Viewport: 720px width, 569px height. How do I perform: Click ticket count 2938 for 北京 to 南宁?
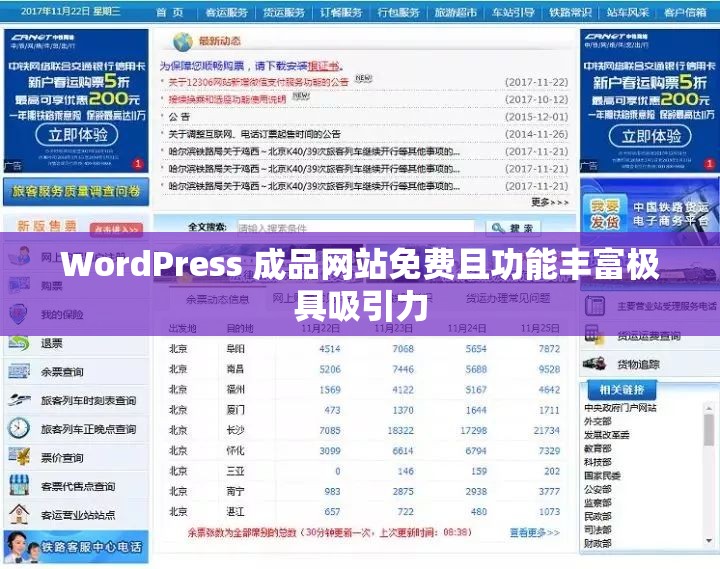[x=476, y=491]
